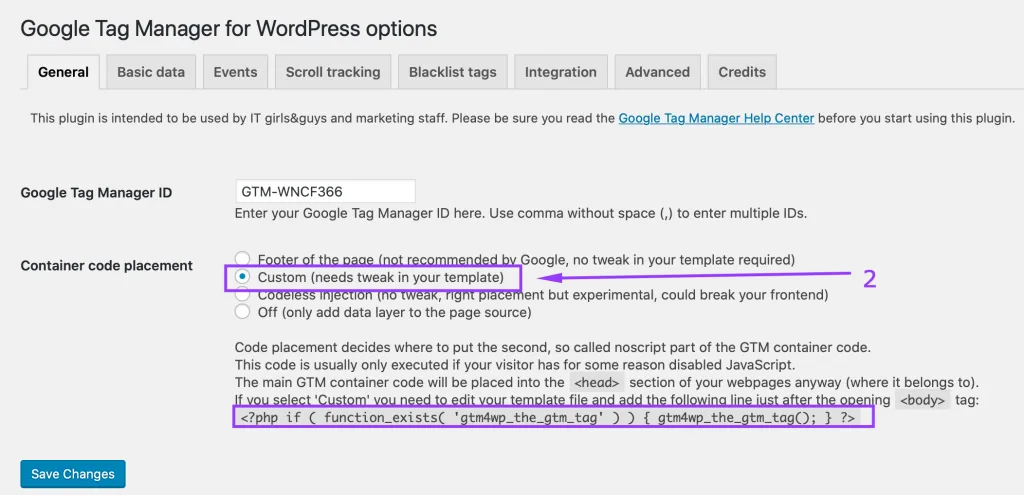View the Credits tab

point(742,72)
